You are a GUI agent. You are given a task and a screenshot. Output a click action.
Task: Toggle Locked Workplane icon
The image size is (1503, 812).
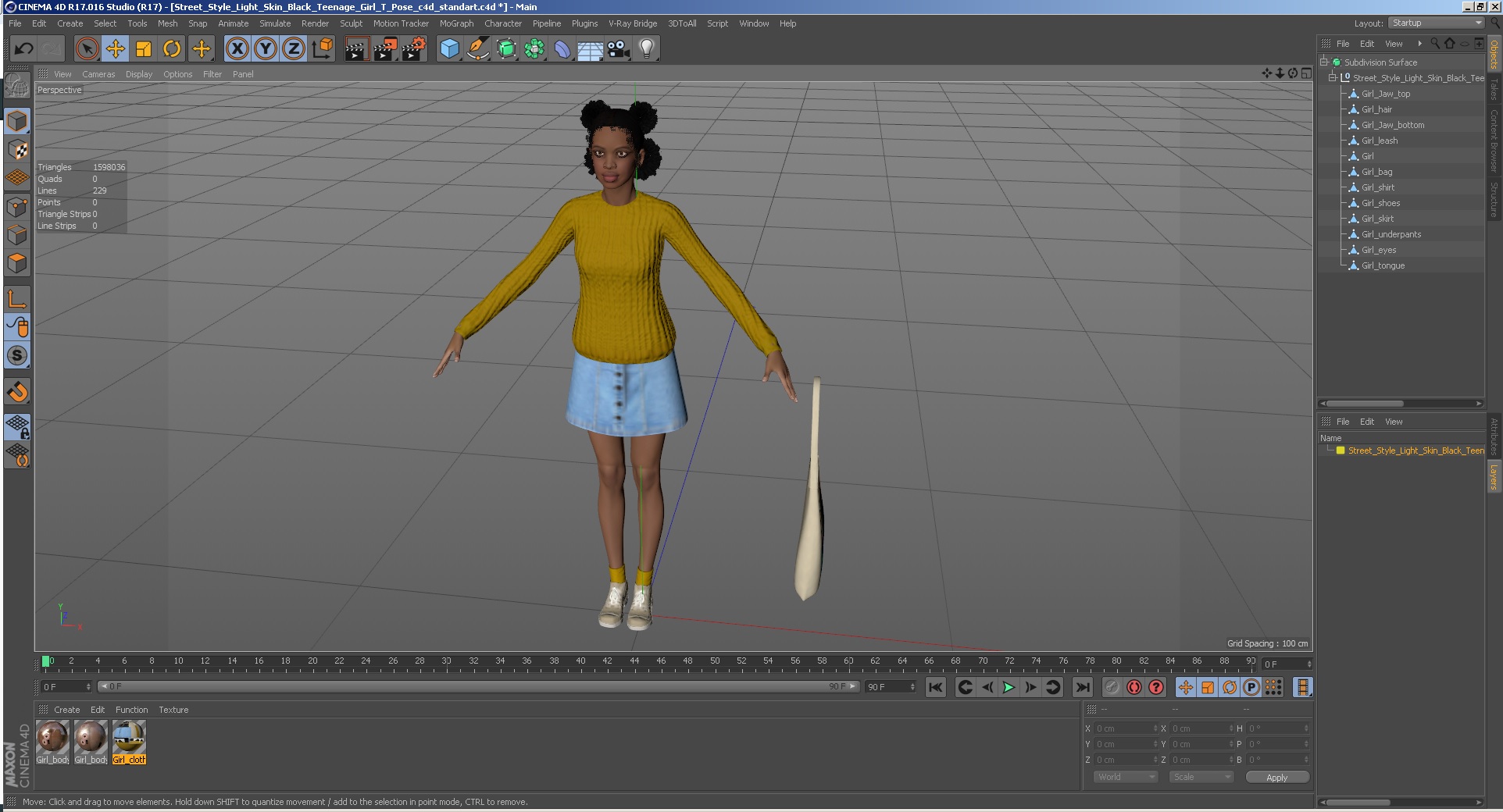(17, 427)
